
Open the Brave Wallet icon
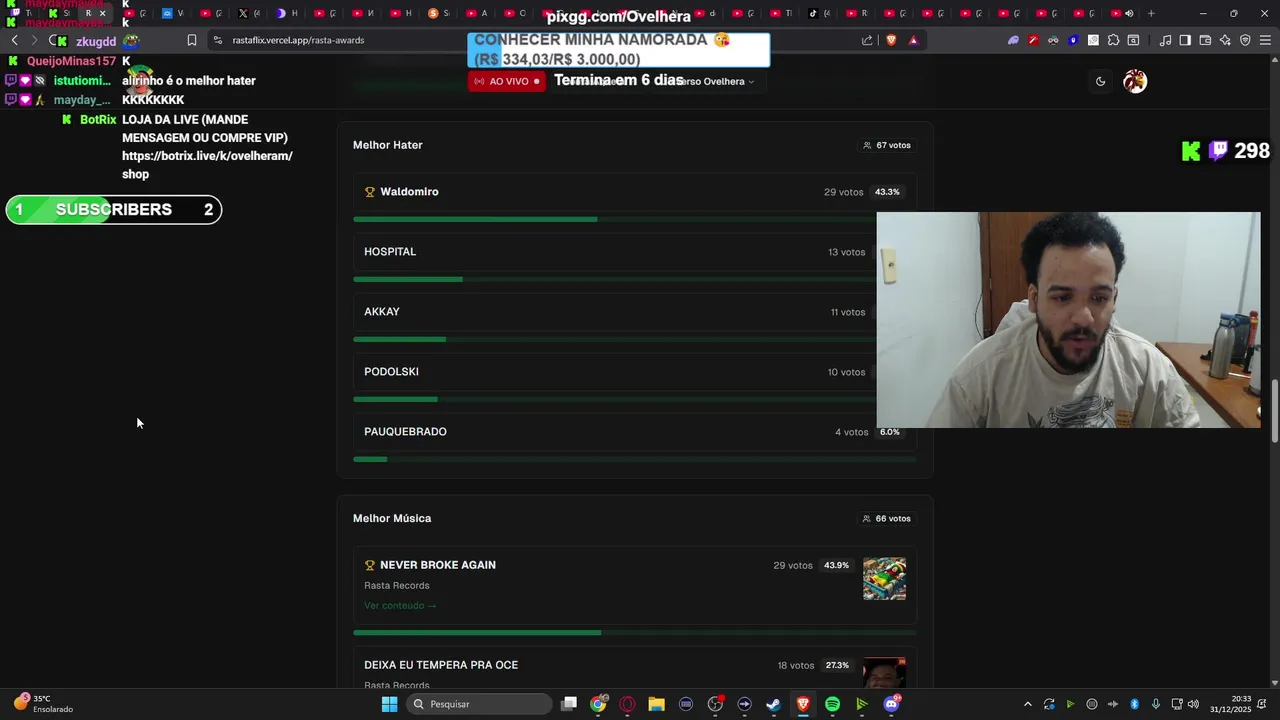pos(1205,40)
